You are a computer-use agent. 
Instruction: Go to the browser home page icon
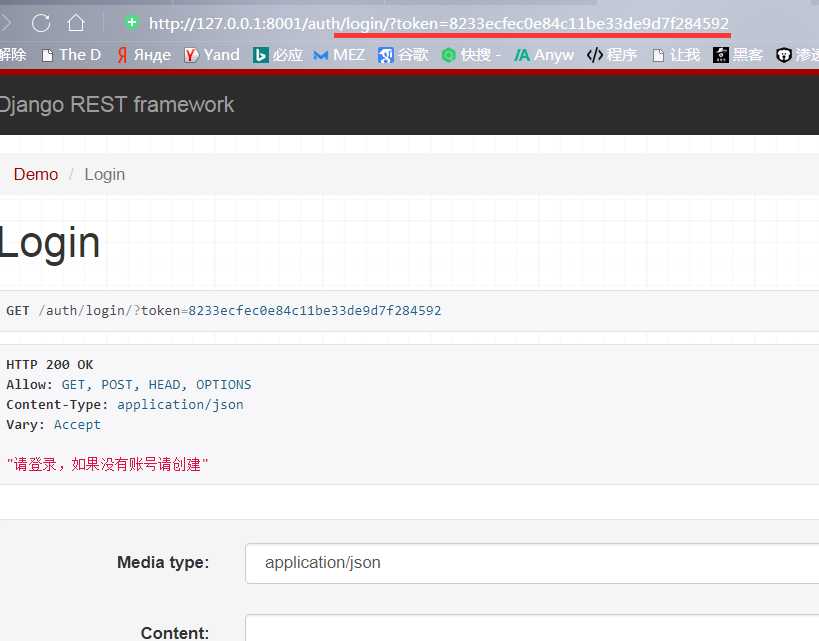[76, 22]
